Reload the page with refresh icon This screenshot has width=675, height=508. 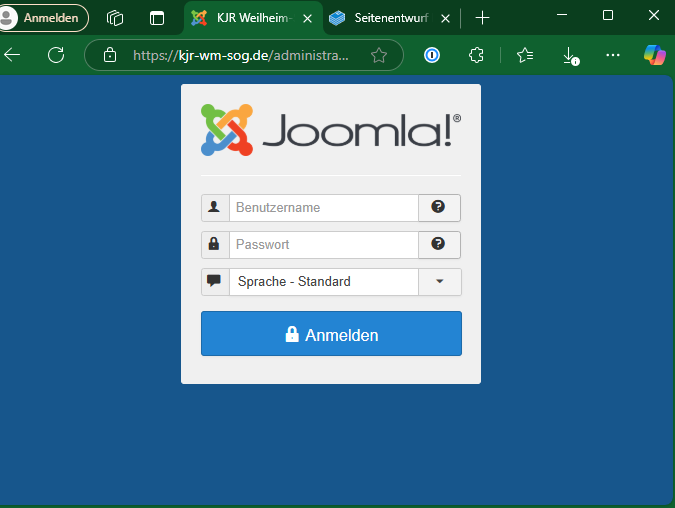tap(56, 55)
